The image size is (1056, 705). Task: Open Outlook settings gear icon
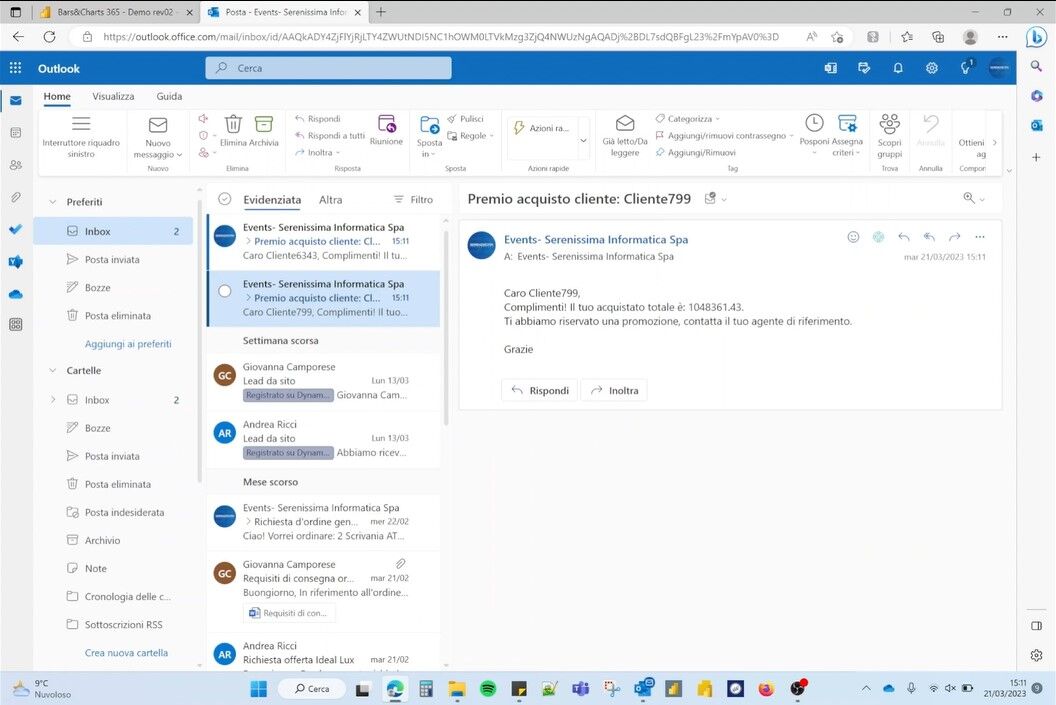pos(931,68)
